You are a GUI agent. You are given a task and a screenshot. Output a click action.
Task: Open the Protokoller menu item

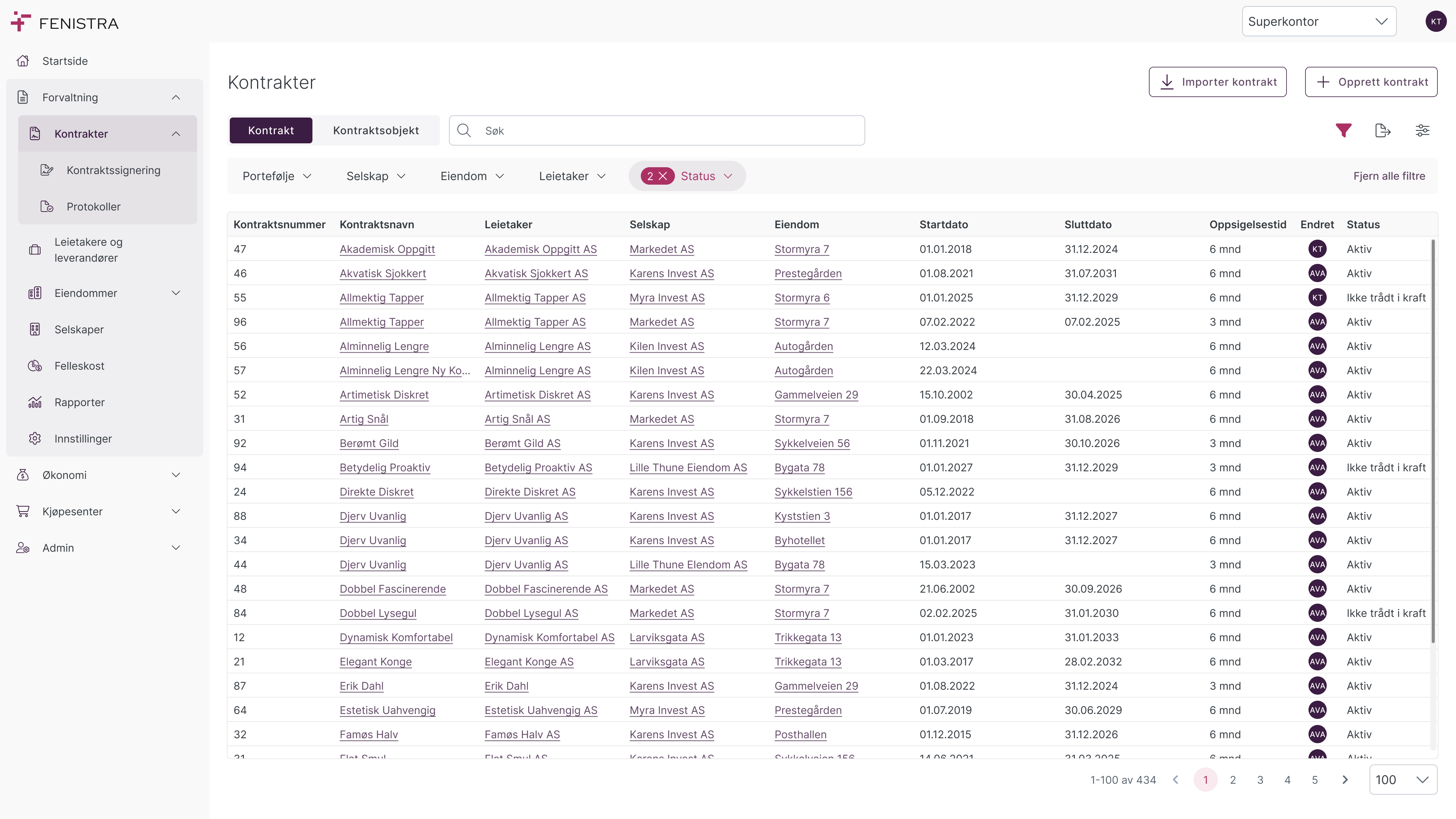[x=107, y=207]
